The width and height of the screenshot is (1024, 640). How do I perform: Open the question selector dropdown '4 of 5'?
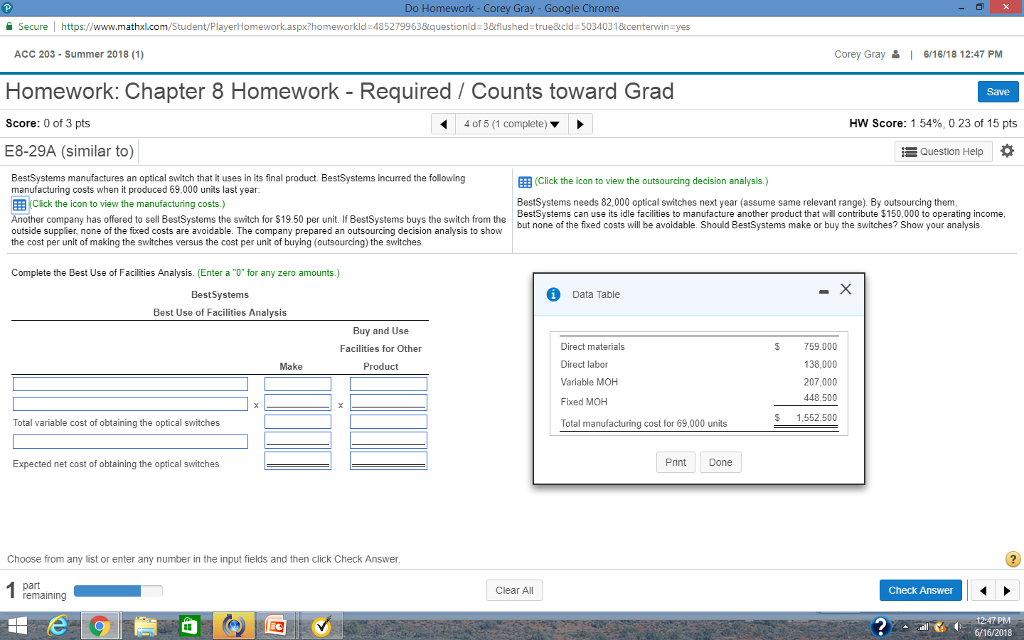tap(511, 124)
